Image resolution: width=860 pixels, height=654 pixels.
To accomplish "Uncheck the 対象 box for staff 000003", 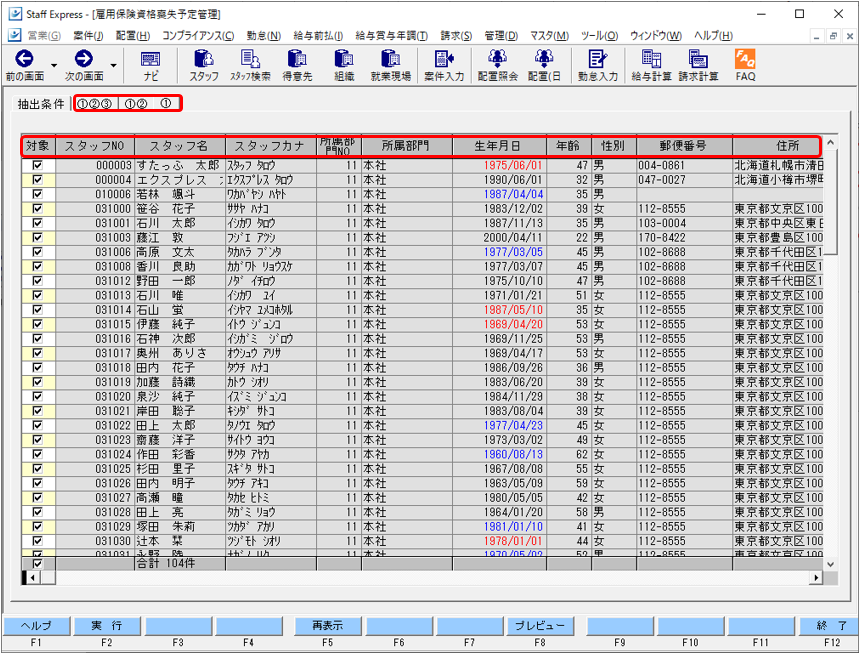I will pyautogui.click(x=37, y=165).
